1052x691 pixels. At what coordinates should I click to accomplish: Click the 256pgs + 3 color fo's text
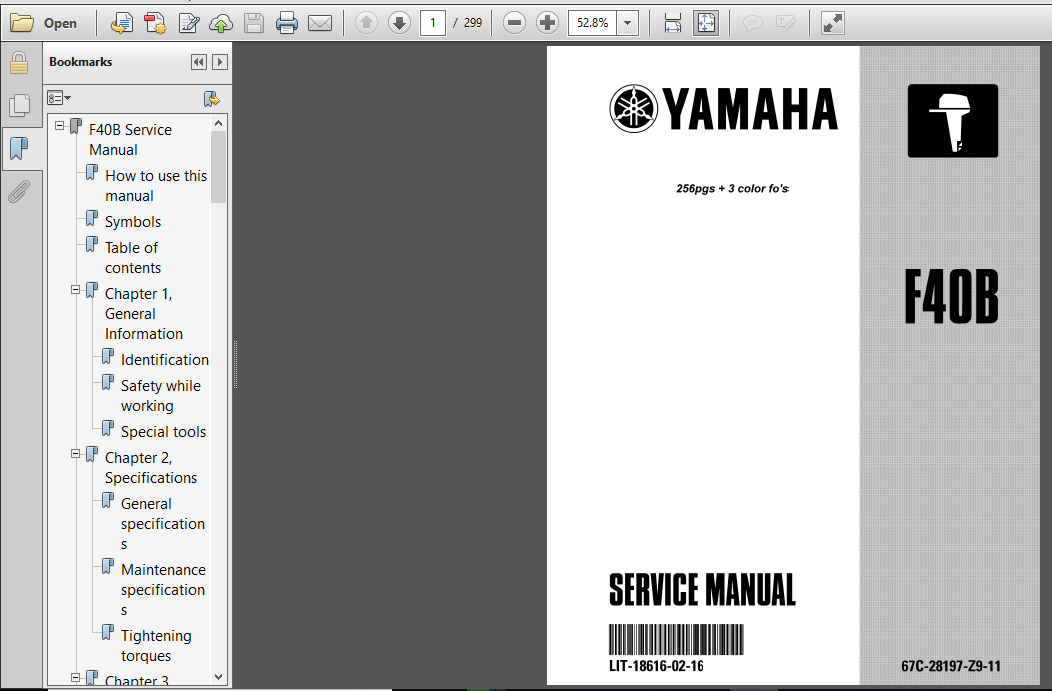pos(732,189)
